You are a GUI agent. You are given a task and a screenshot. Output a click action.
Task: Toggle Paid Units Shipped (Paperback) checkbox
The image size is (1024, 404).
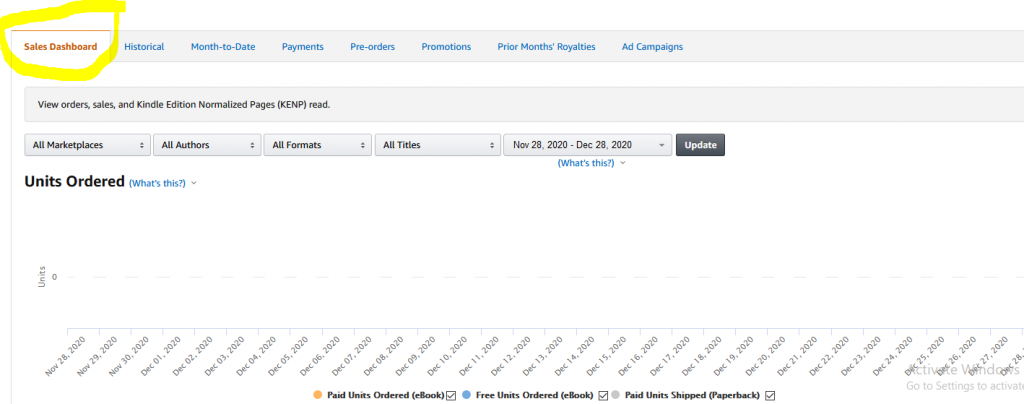click(768, 396)
